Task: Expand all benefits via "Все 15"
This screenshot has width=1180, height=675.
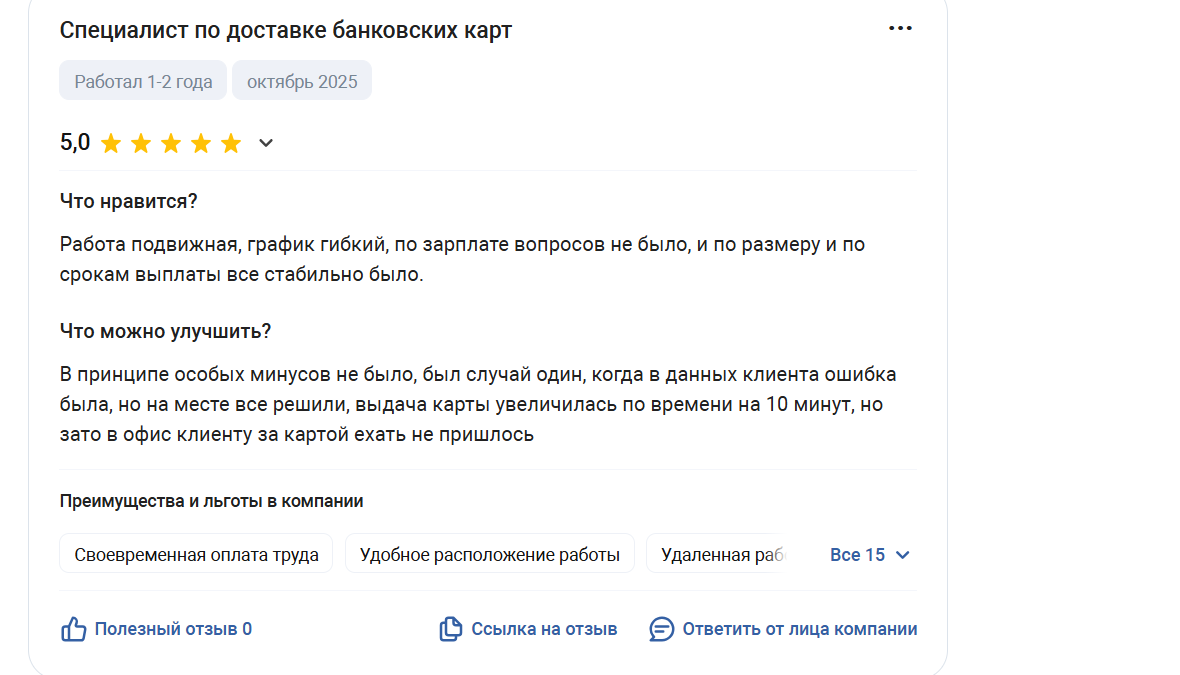Action: 857,555
